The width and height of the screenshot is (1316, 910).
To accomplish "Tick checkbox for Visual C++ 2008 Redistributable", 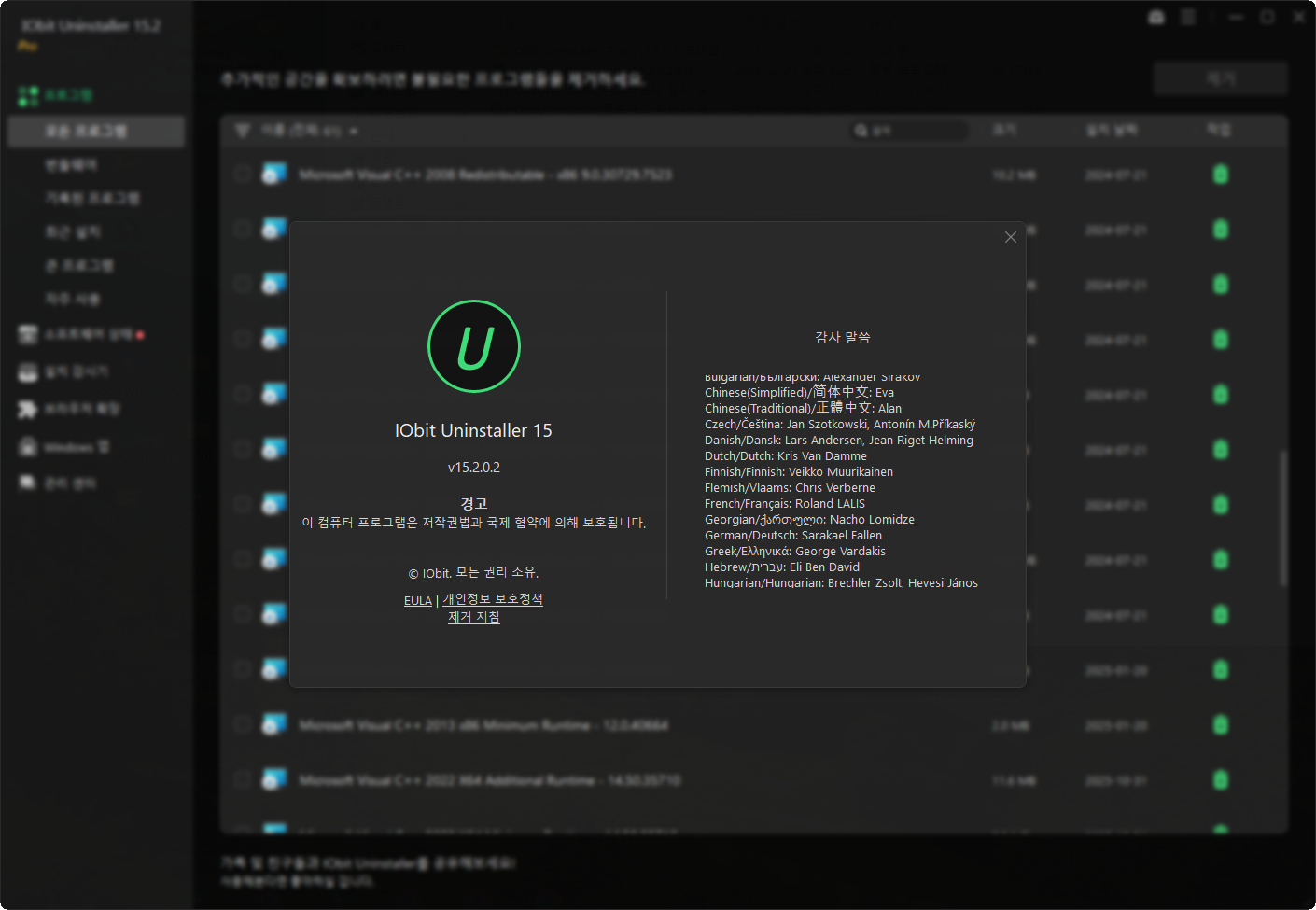I will [x=243, y=174].
